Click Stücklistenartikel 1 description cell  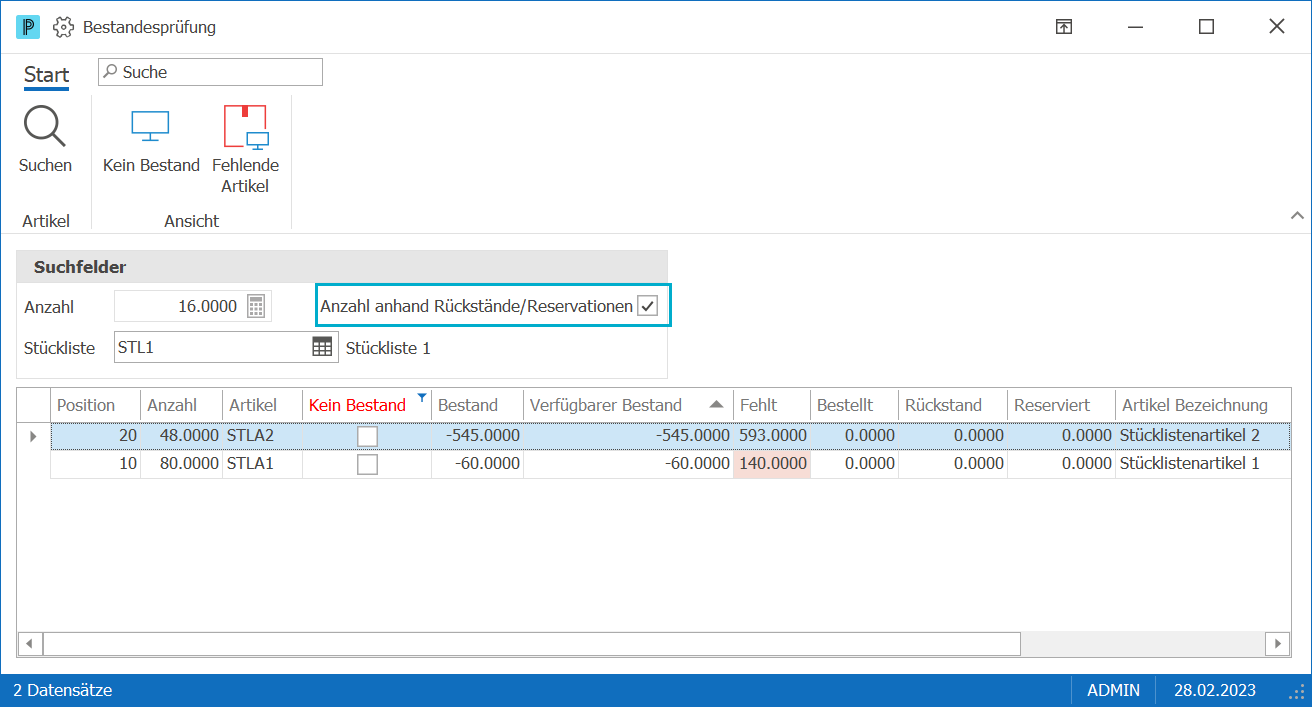(1203, 464)
